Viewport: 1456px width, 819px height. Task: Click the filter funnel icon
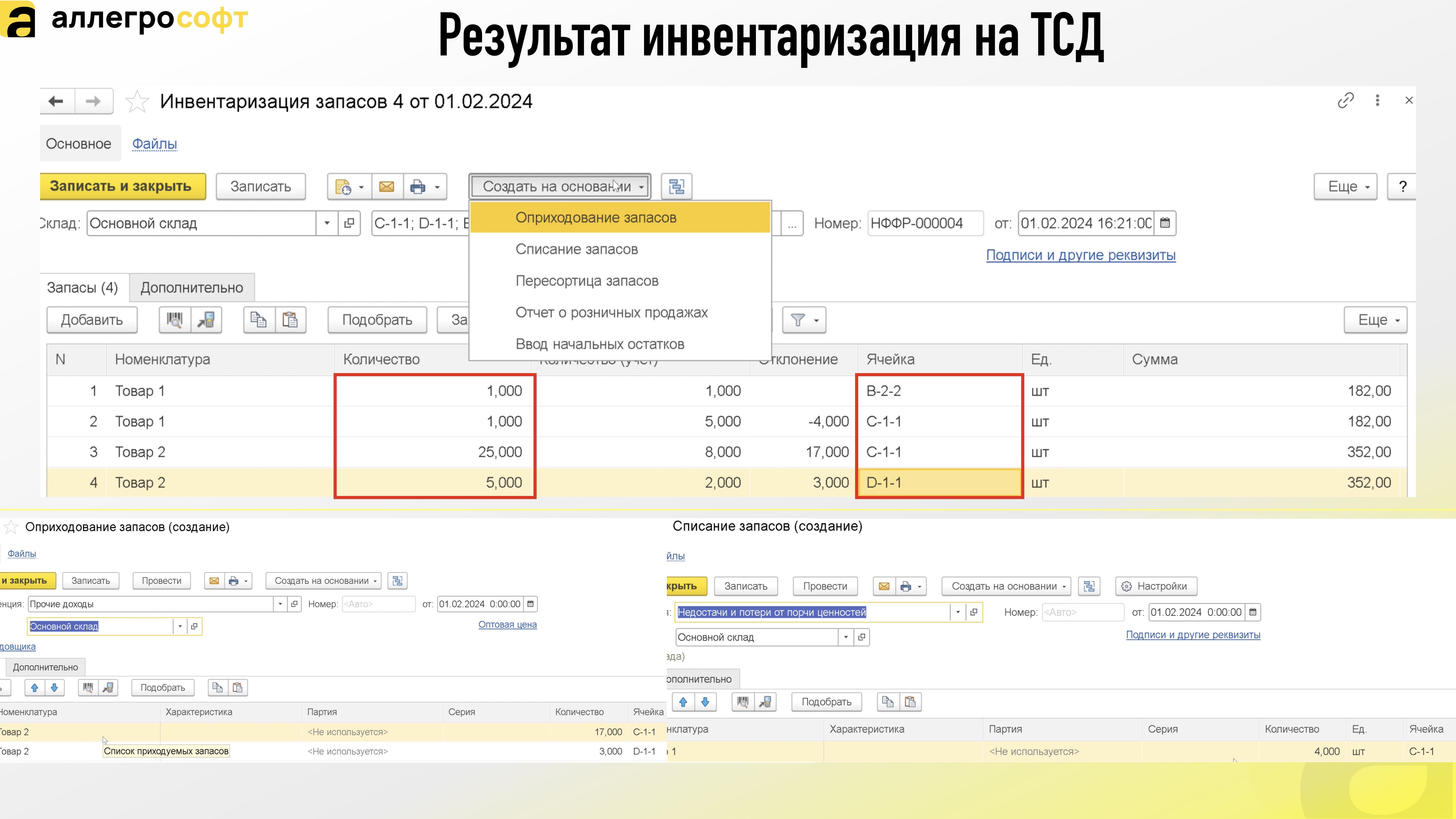point(797,320)
